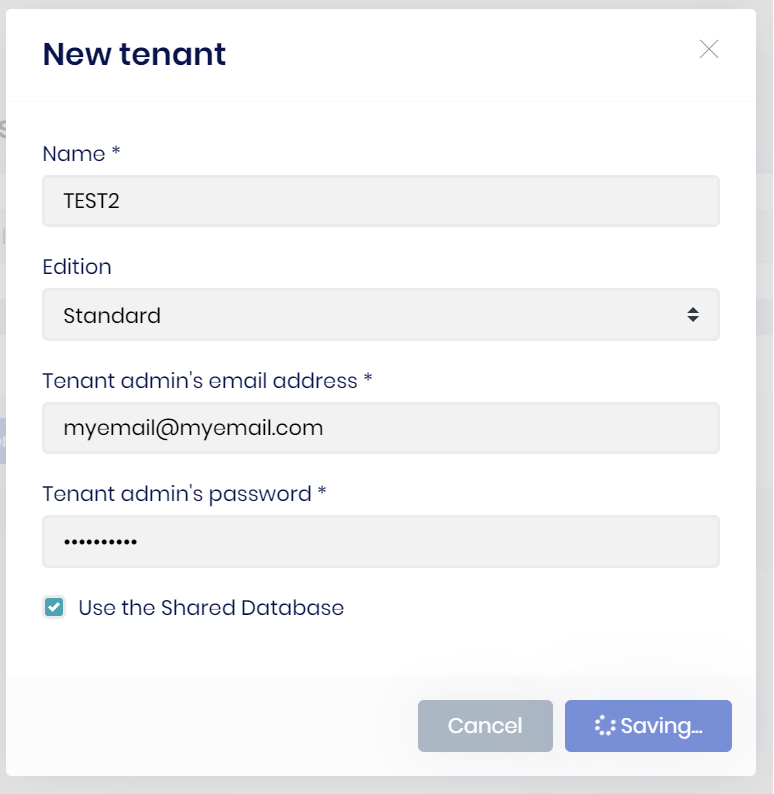
Task: Focus the Name input field
Action: coord(380,201)
